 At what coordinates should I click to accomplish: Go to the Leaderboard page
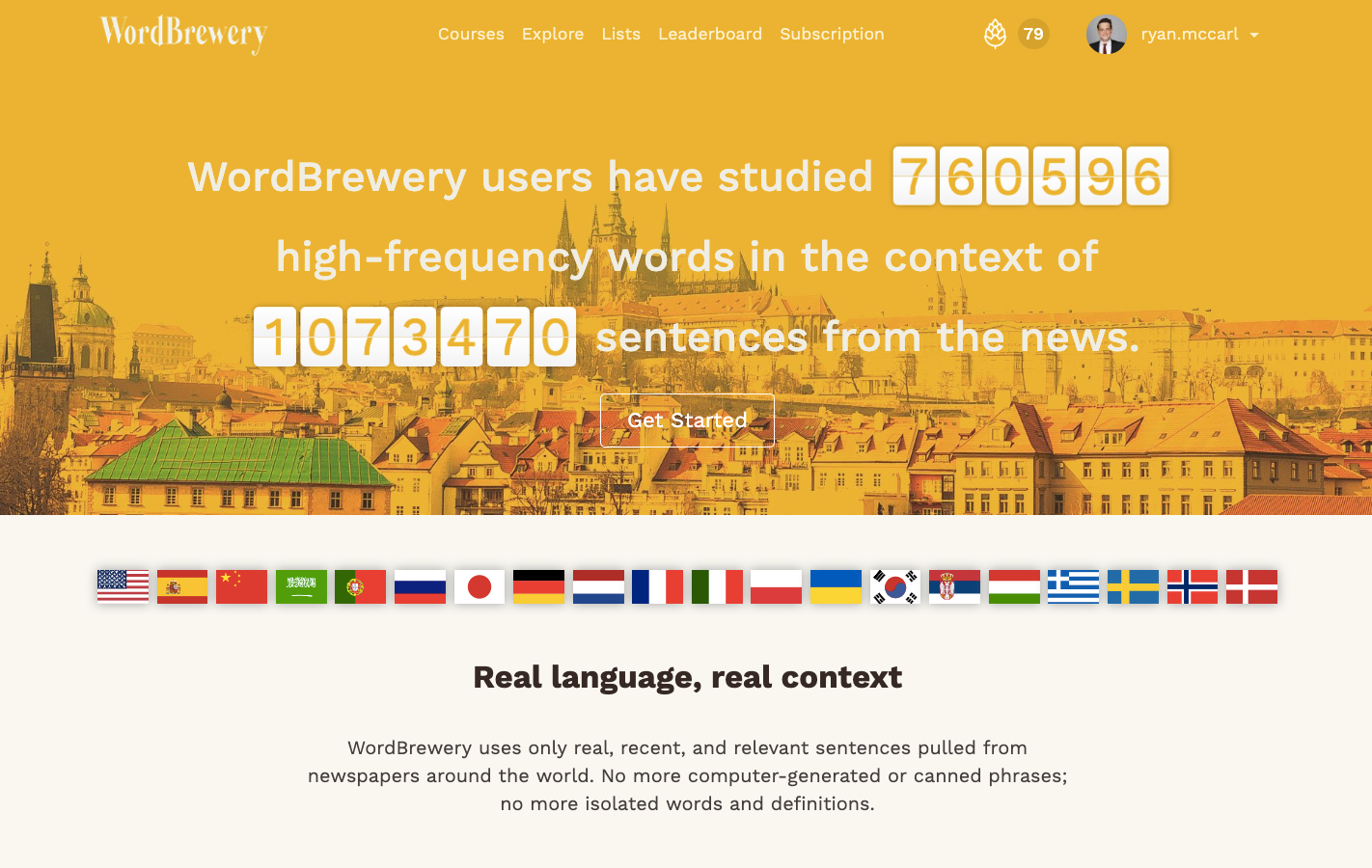[710, 34]
